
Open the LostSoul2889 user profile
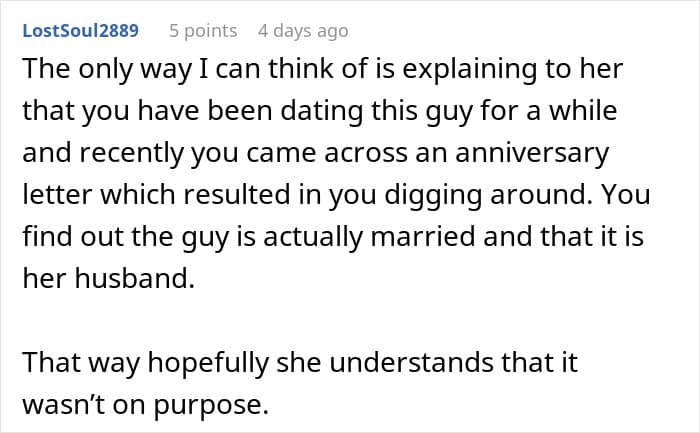(x=80, y=31)
